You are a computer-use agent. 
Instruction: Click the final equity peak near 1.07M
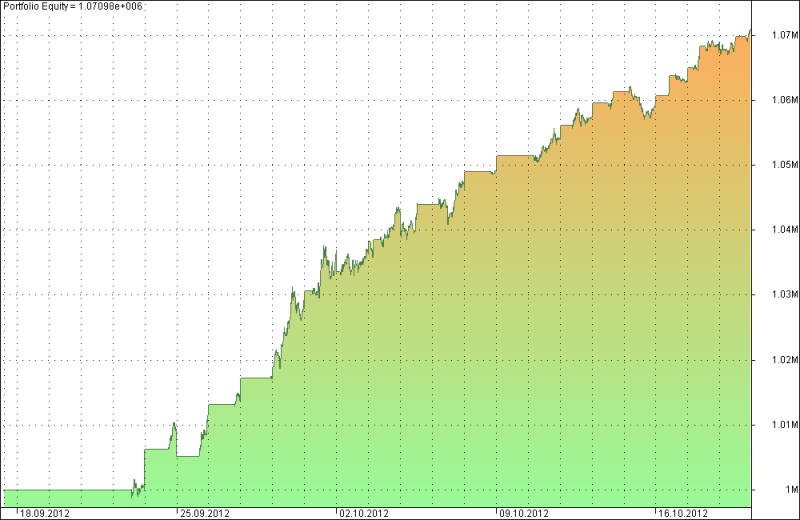(x=749, y=32)
